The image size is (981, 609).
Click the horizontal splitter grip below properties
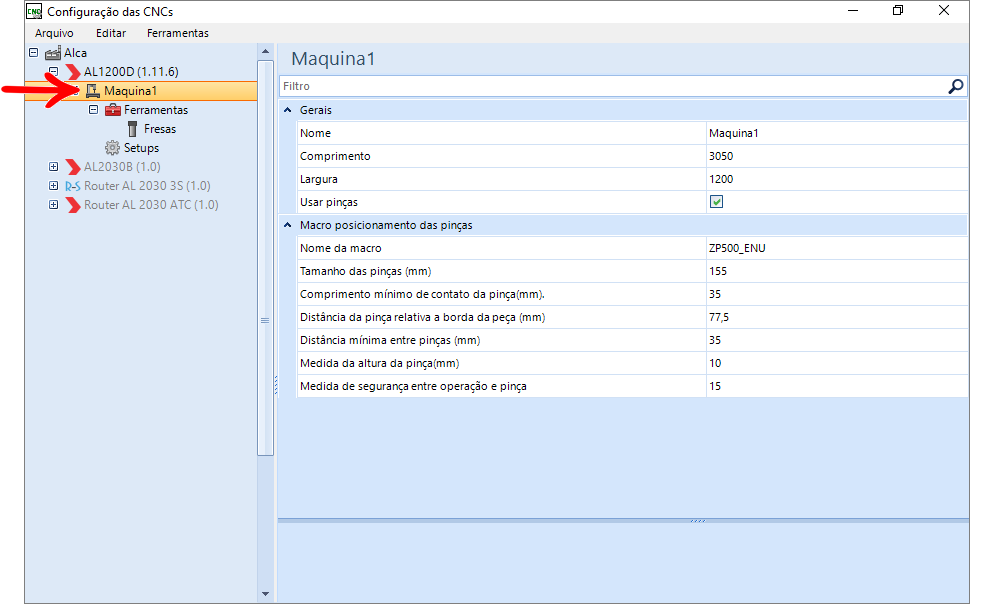click(x=698, y=521)
